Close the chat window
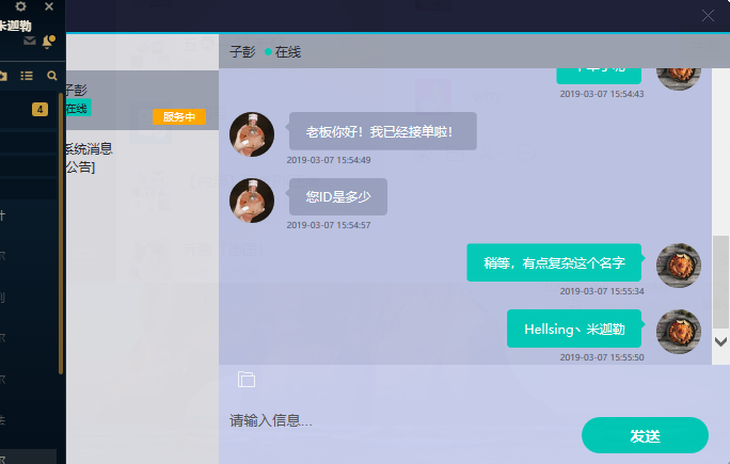 click(708, 15)
